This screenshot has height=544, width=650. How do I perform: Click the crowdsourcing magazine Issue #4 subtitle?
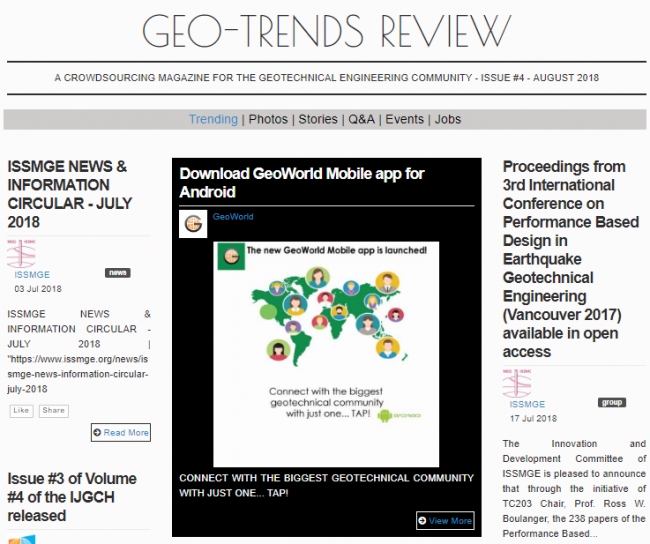[327, 78]
